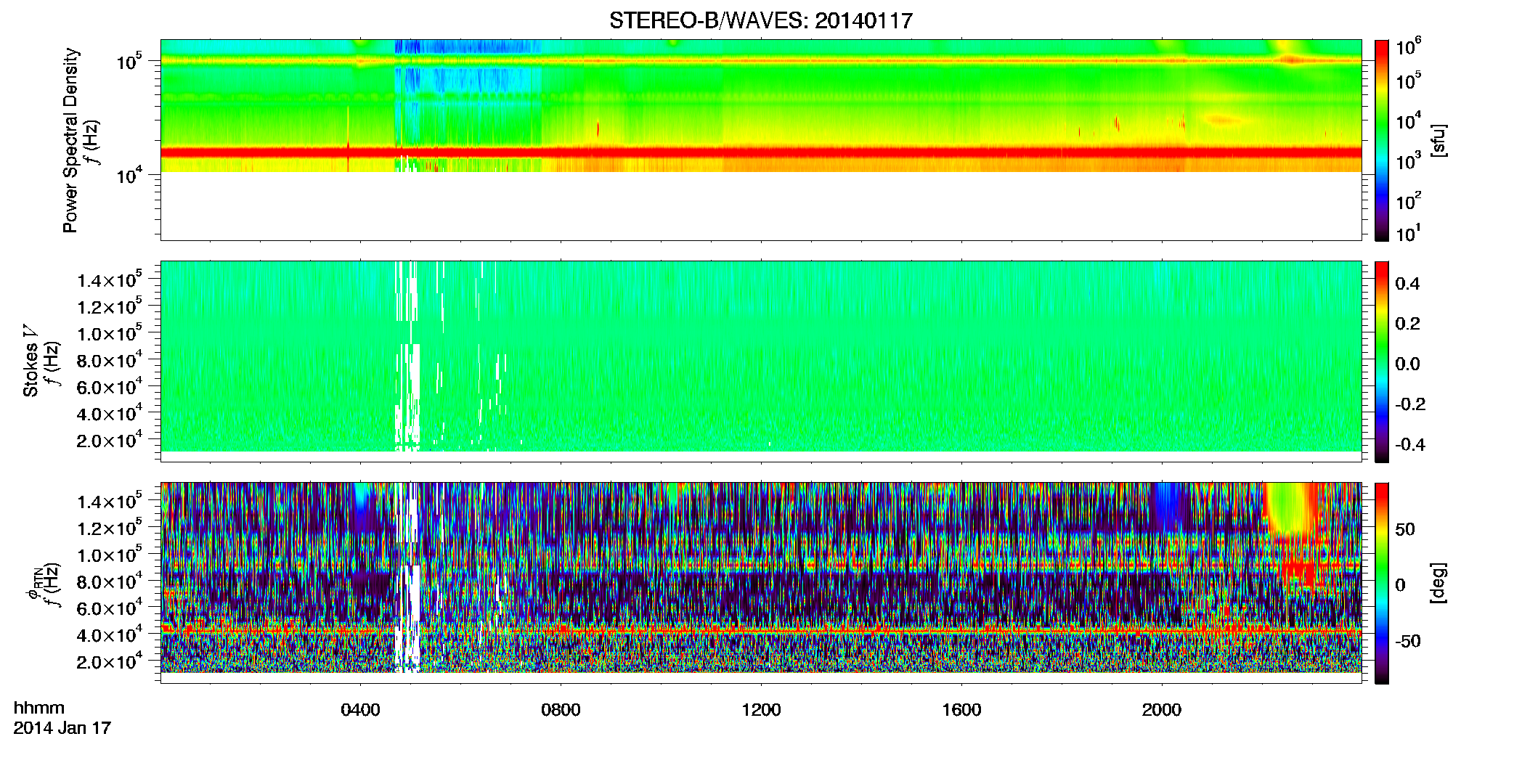Click the power spectral density colorbar
Viewport: 1522px width, 784px height.
point(1382,140)
